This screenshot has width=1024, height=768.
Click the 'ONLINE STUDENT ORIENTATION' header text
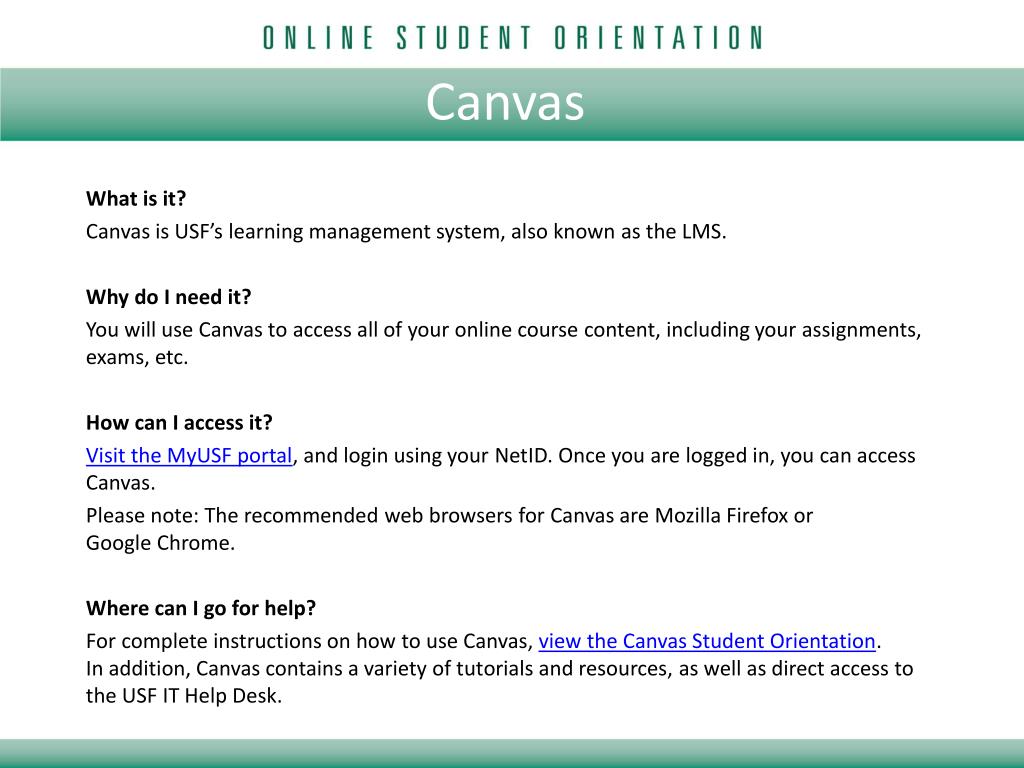pos(513,38)
